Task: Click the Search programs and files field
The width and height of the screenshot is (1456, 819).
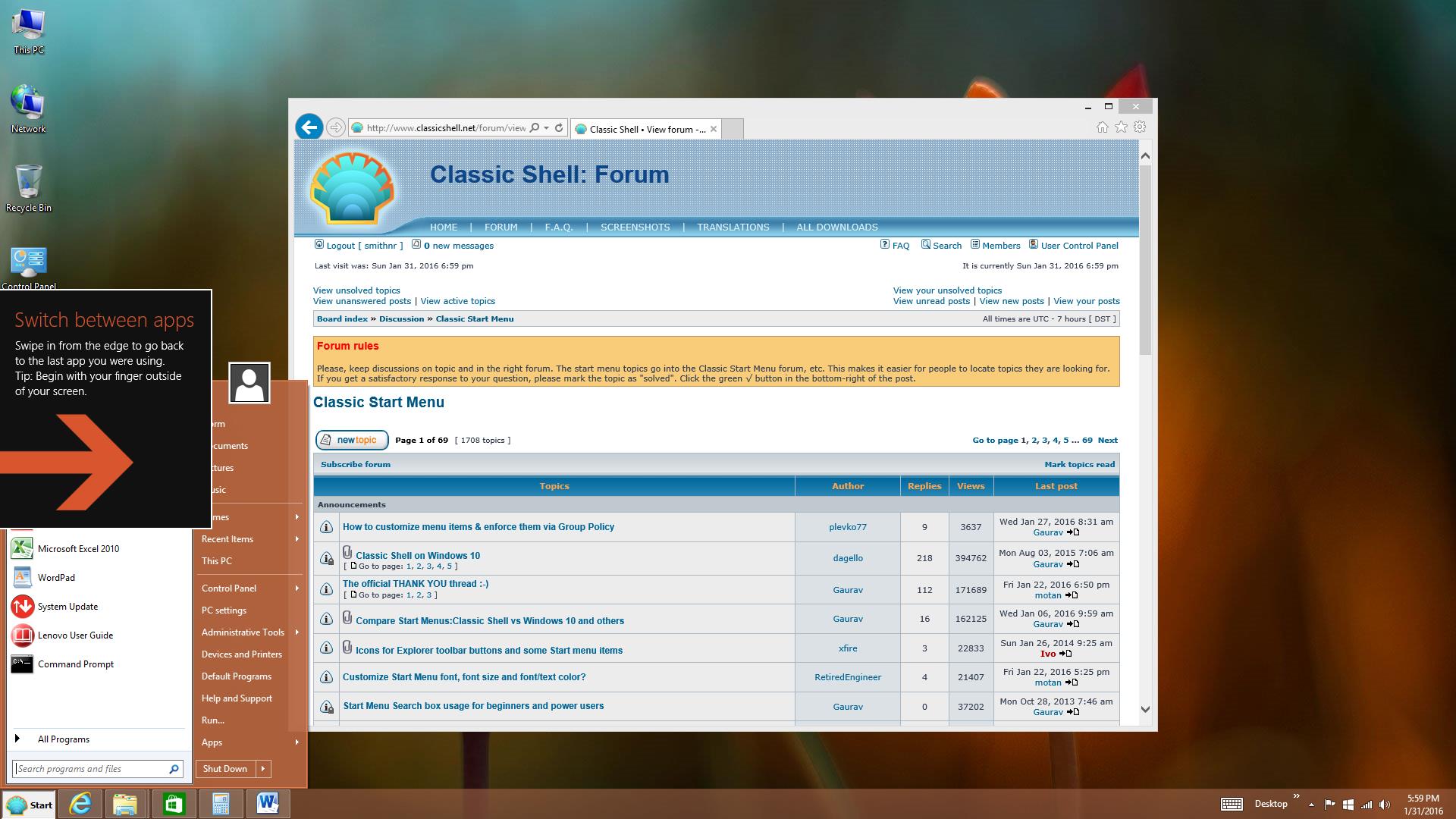Action: tap(91, 769)
